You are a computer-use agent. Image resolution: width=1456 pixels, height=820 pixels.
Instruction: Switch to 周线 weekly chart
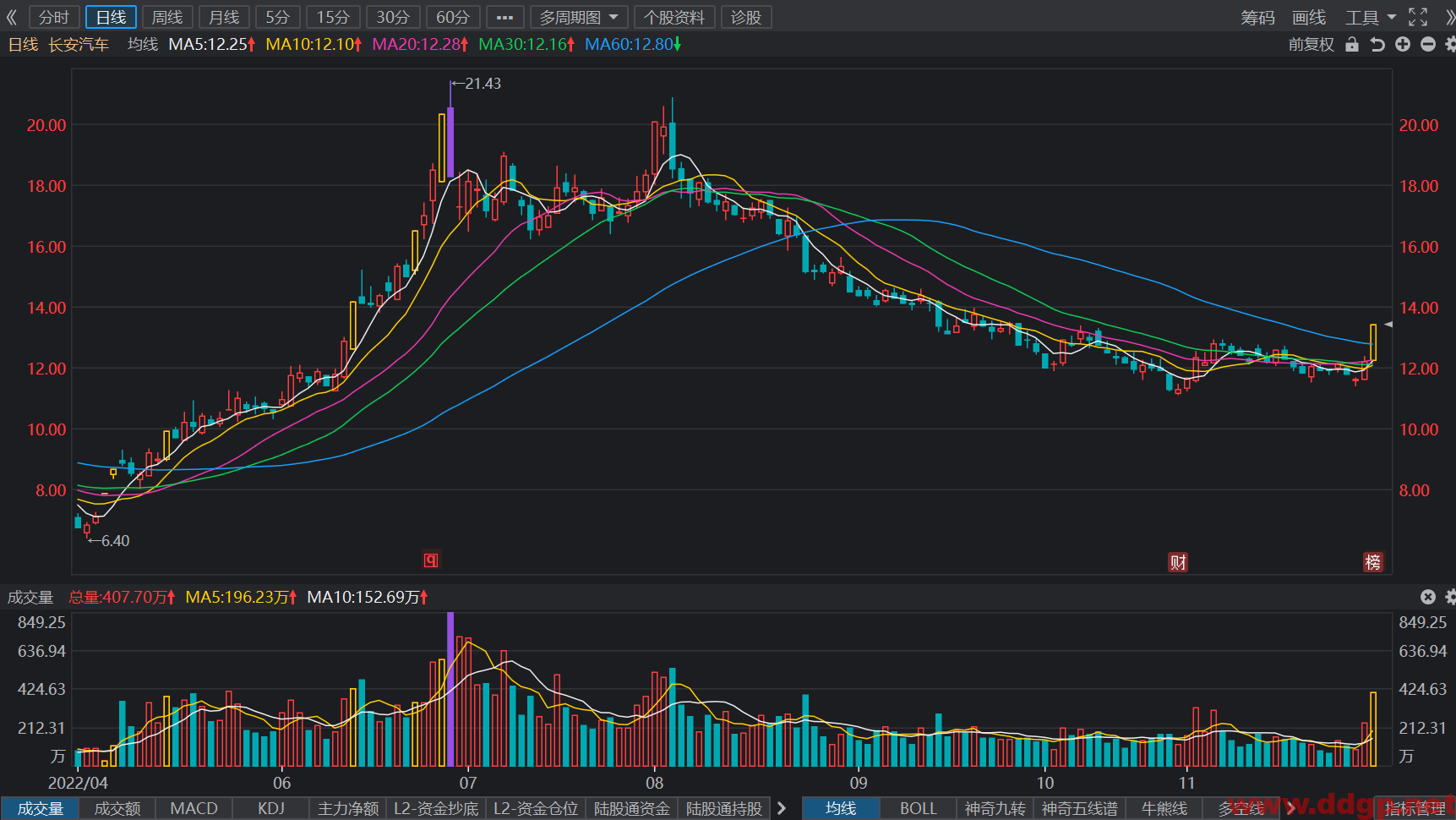click(x=167, y=17)
